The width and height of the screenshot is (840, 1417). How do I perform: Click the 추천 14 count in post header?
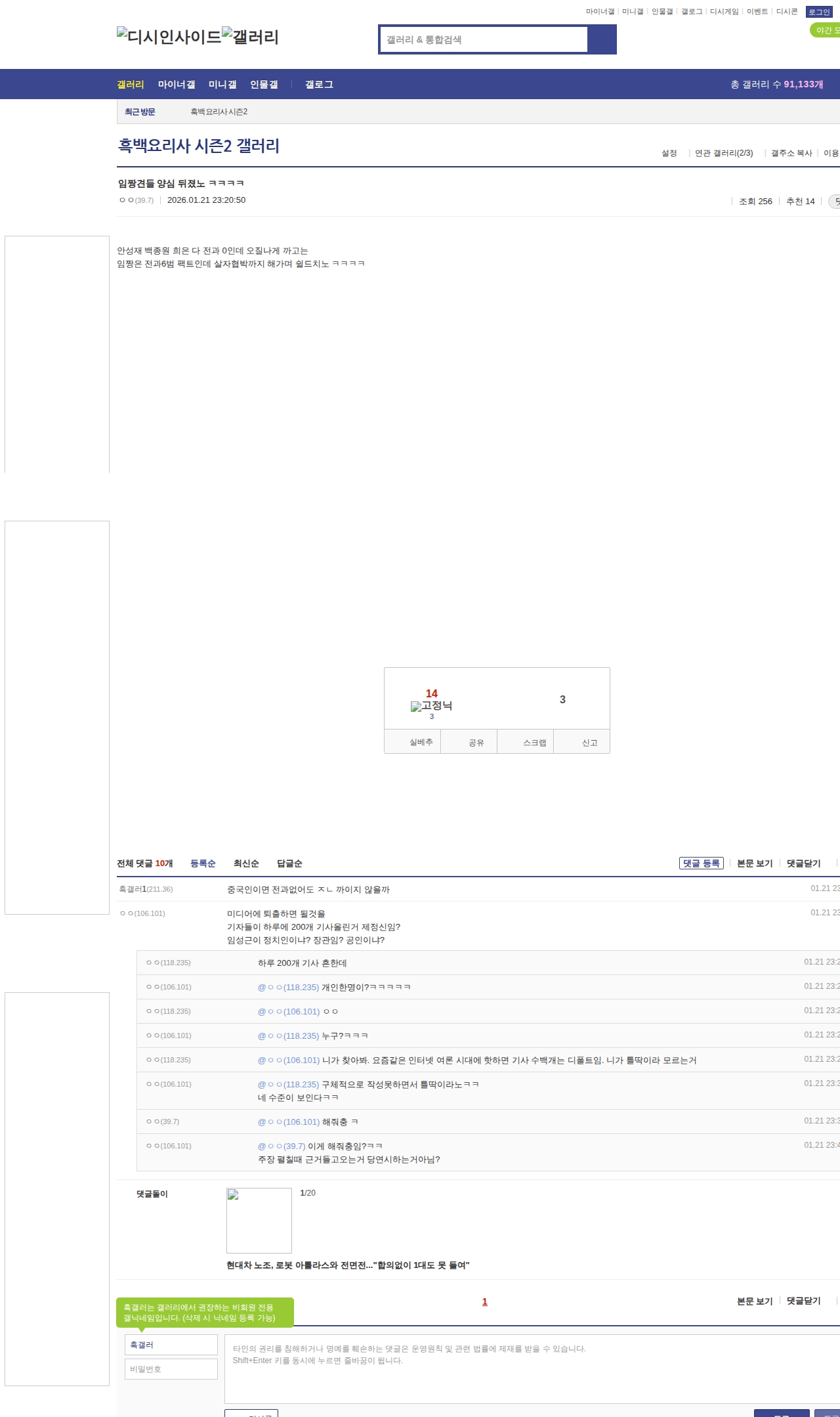pyautogui.click(x=801, y=202)
